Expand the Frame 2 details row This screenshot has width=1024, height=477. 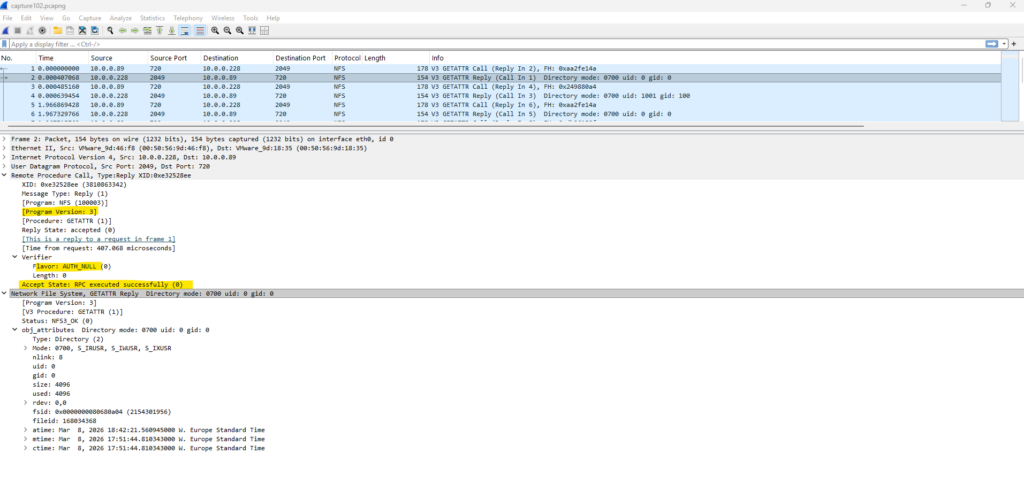click(x=5, y=139)
